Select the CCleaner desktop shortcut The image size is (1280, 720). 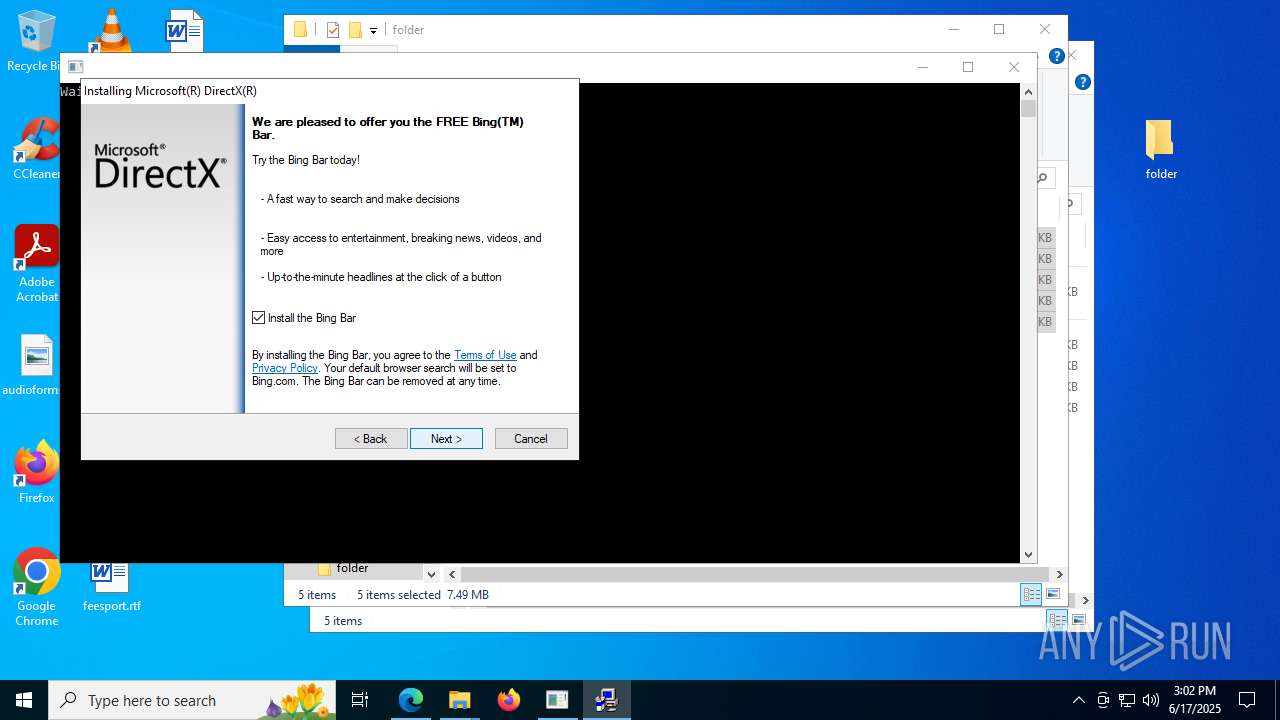[x=36, y=149]
